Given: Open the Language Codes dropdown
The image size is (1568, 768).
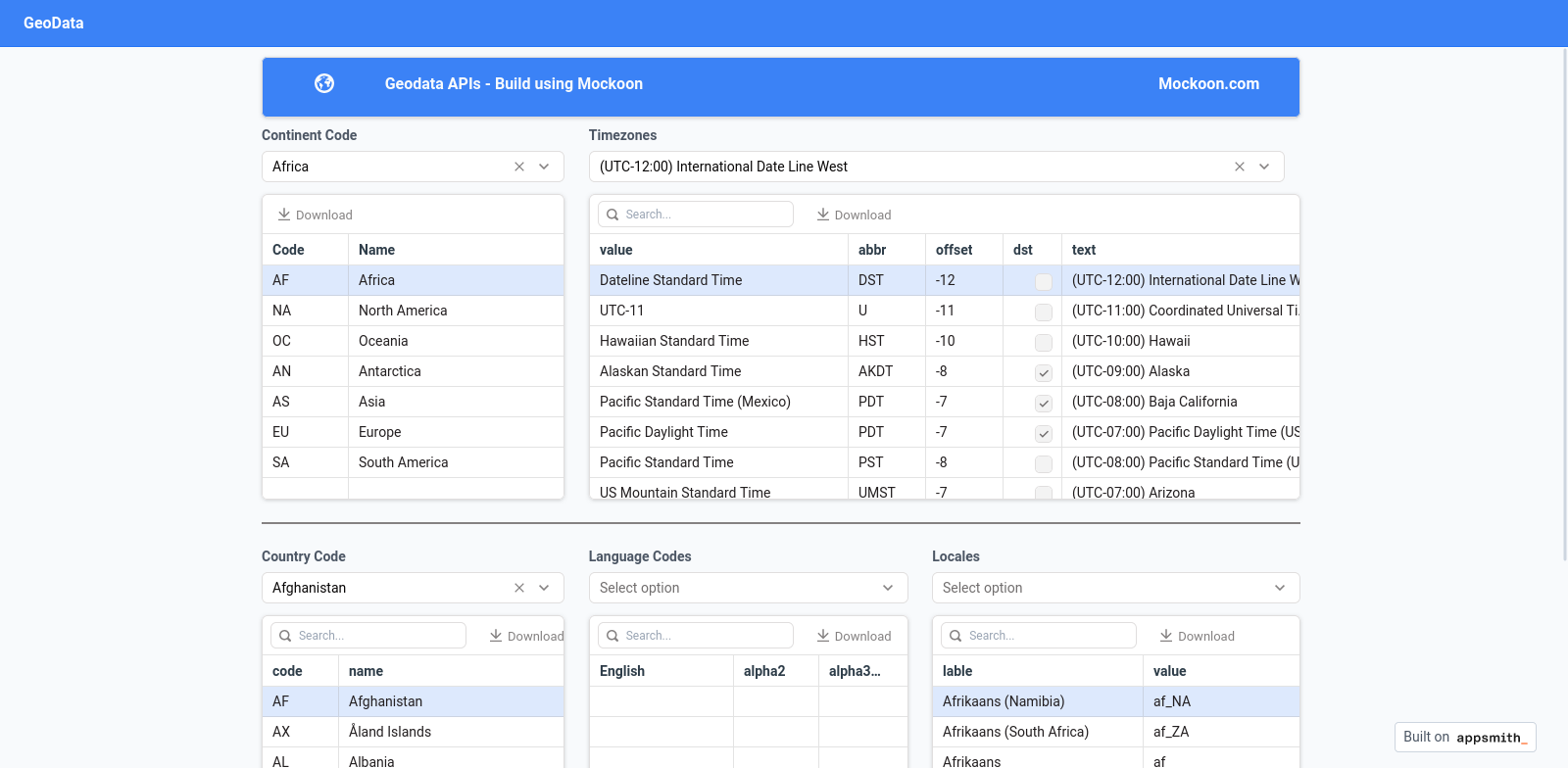Looking at the screenshot, I should 748,588.
